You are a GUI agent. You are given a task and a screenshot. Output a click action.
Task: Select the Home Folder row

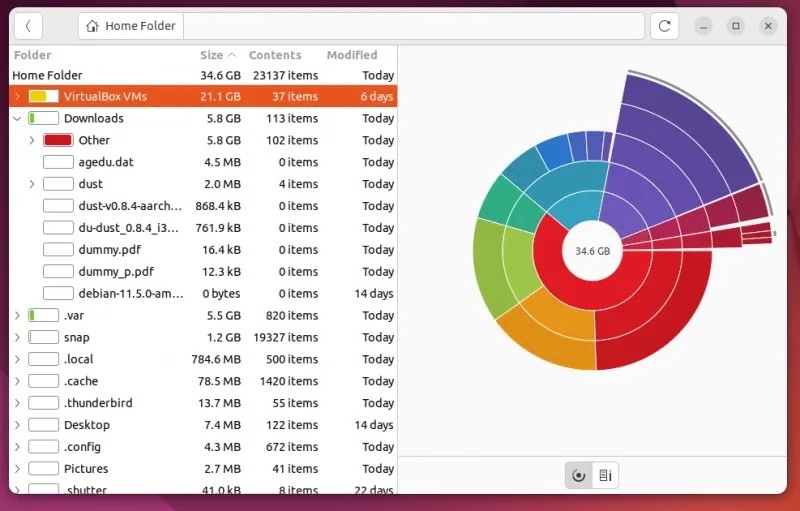pos(203,75)
